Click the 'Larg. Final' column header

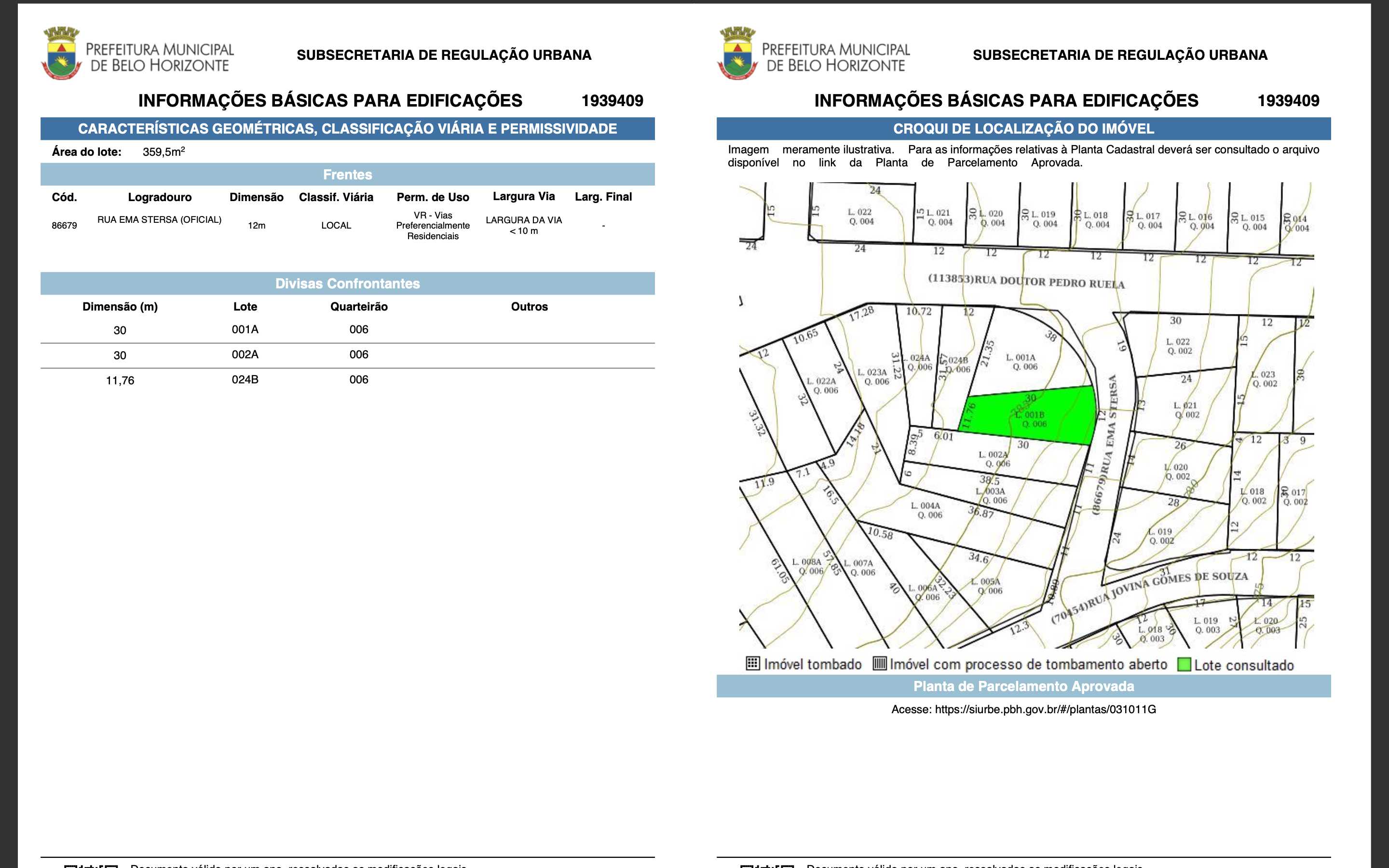(x=603, y=196)
